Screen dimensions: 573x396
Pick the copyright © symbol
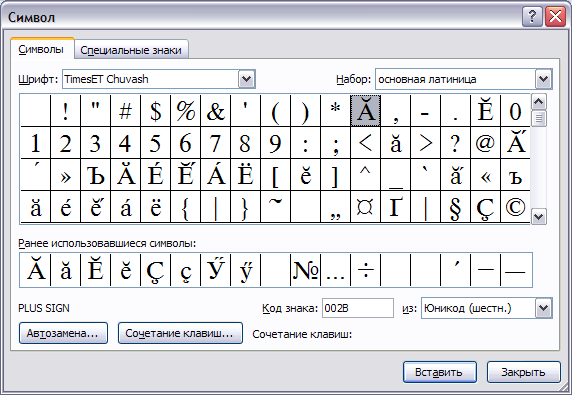(x=515, y=206)
